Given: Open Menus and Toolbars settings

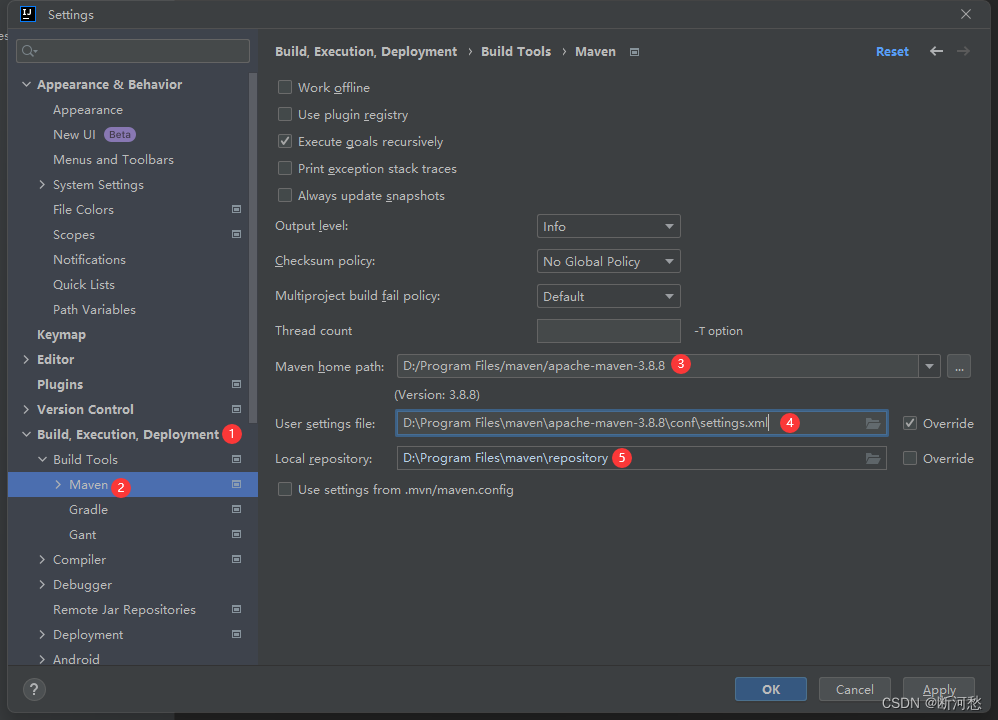Looking at the screenshot, I should (113, 160).
